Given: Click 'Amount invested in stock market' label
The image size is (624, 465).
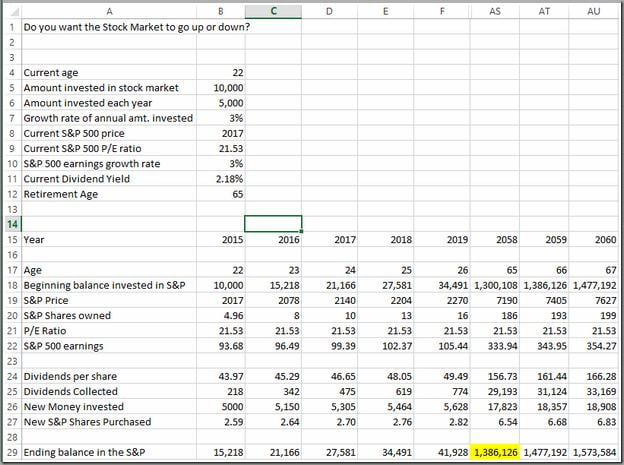Looking at the screenshot, I should tap(101, 88).
